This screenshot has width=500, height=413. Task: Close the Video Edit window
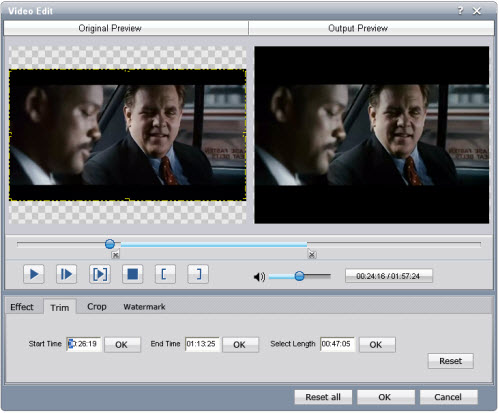(477, 11)
